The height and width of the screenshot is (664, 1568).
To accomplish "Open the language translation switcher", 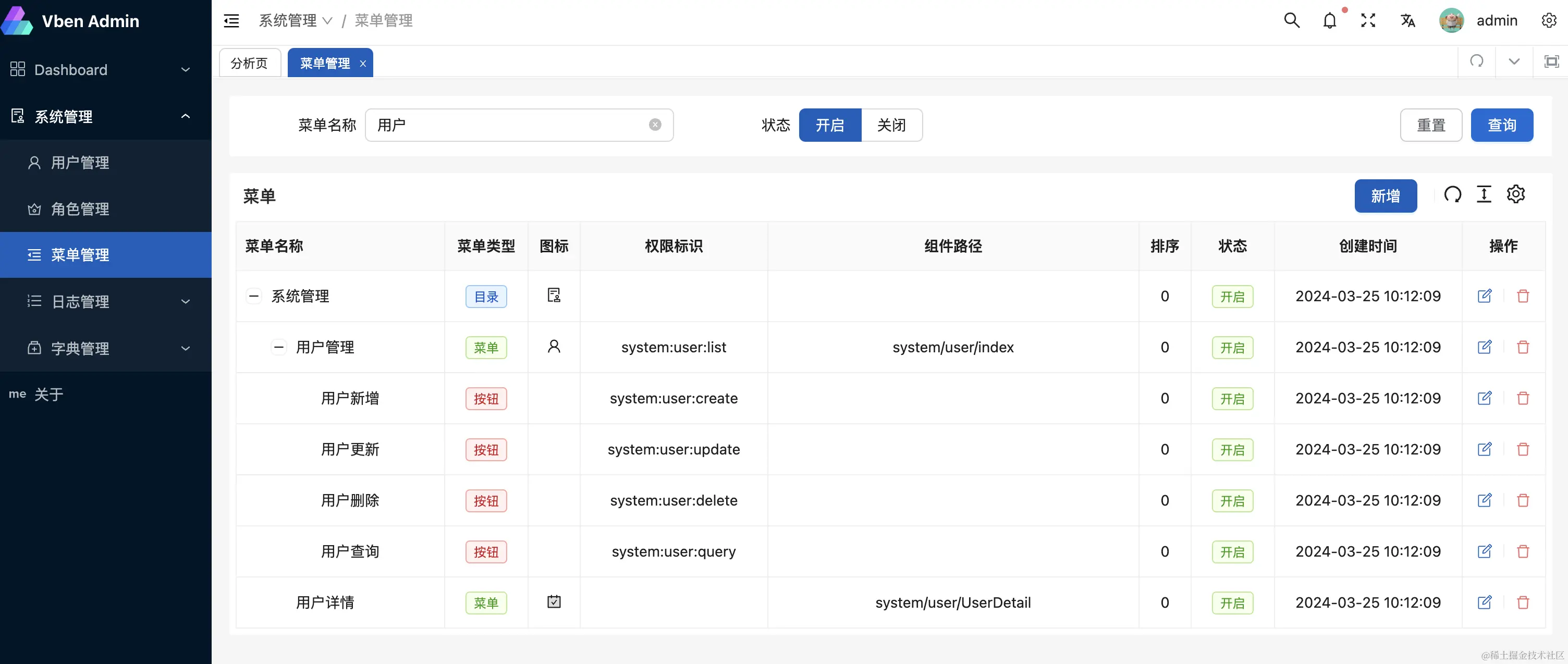I will pos(1407,21).
